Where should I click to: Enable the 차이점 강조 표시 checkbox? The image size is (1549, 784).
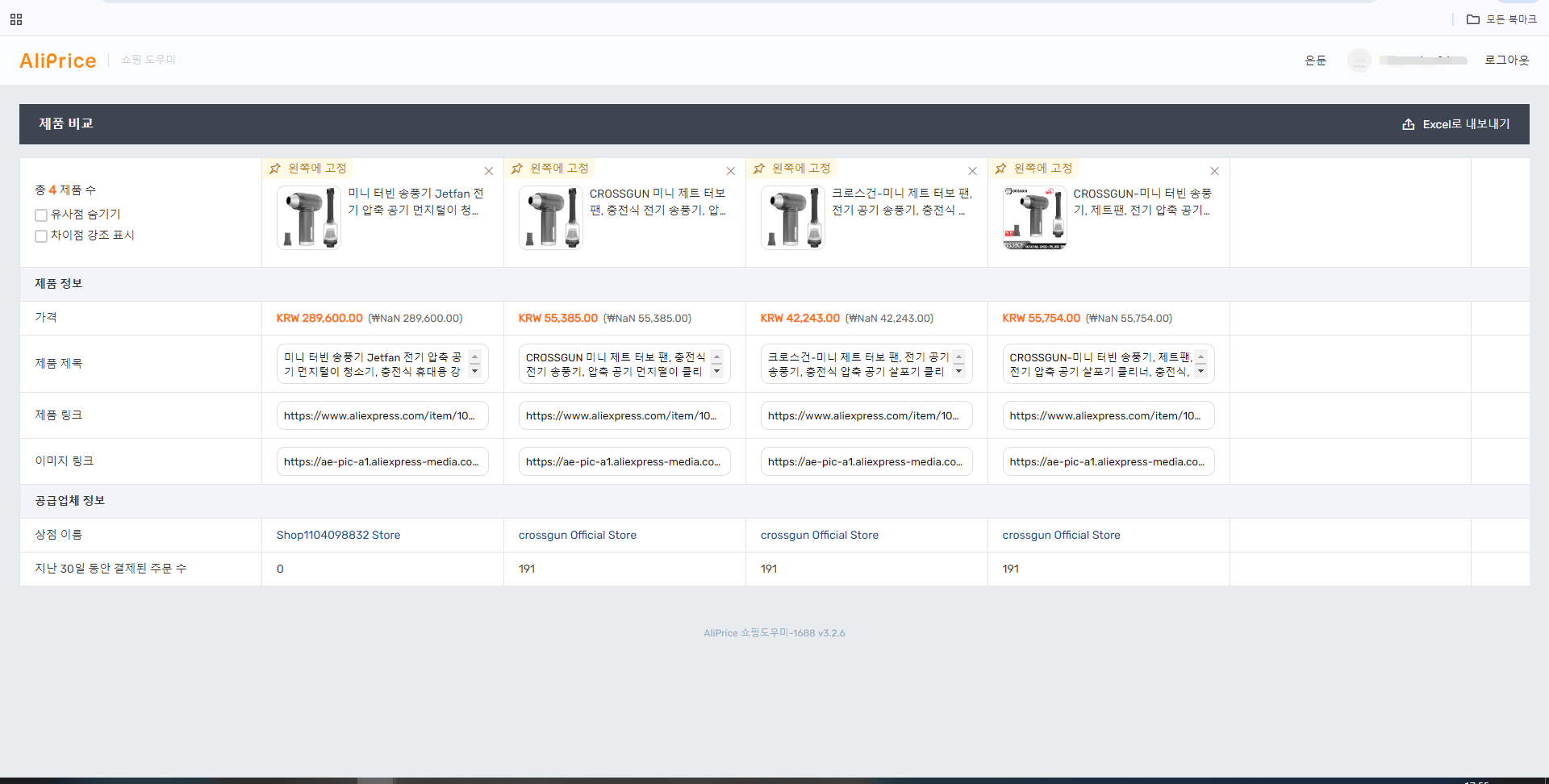41,236
